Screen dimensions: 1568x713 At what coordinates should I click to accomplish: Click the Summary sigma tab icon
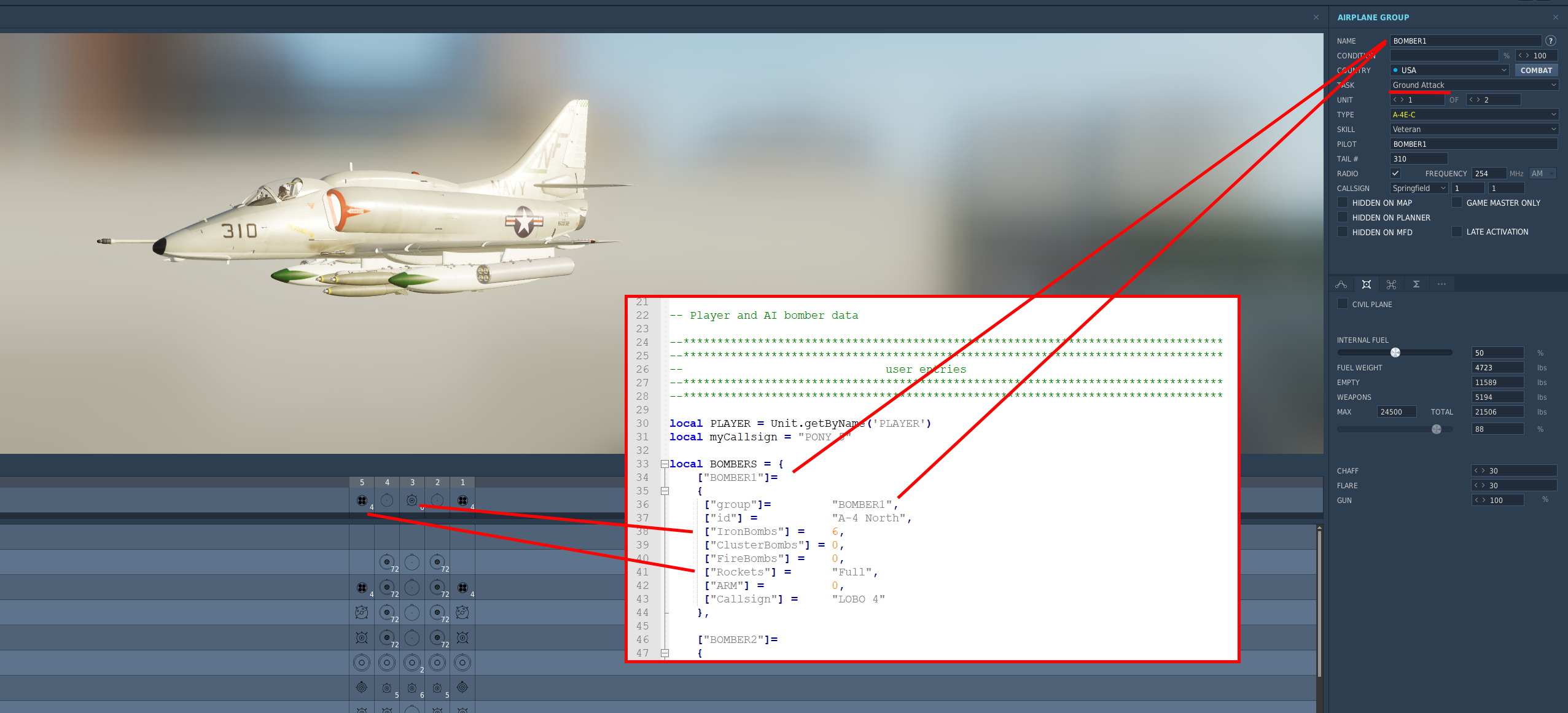click(1416, 284)
